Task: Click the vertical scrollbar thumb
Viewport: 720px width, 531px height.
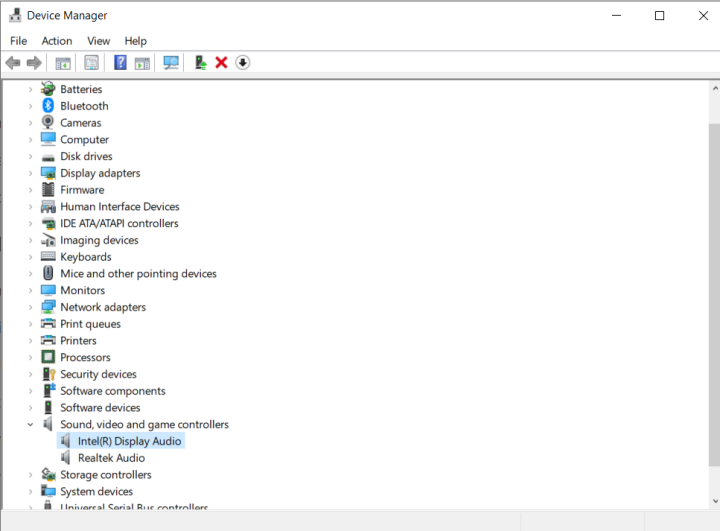Action: [715, 294]
